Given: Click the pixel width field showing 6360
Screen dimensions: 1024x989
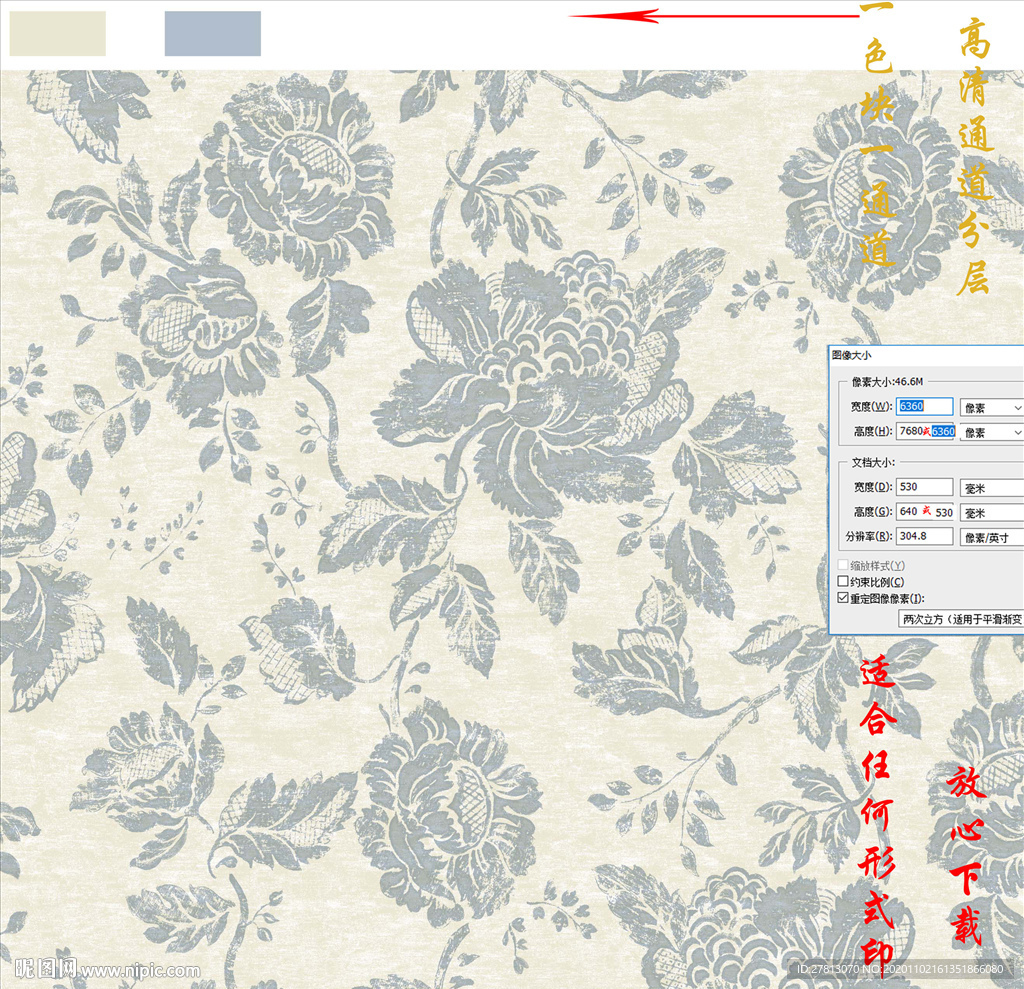Looking at the screenshot, I should tap(924, 406).
